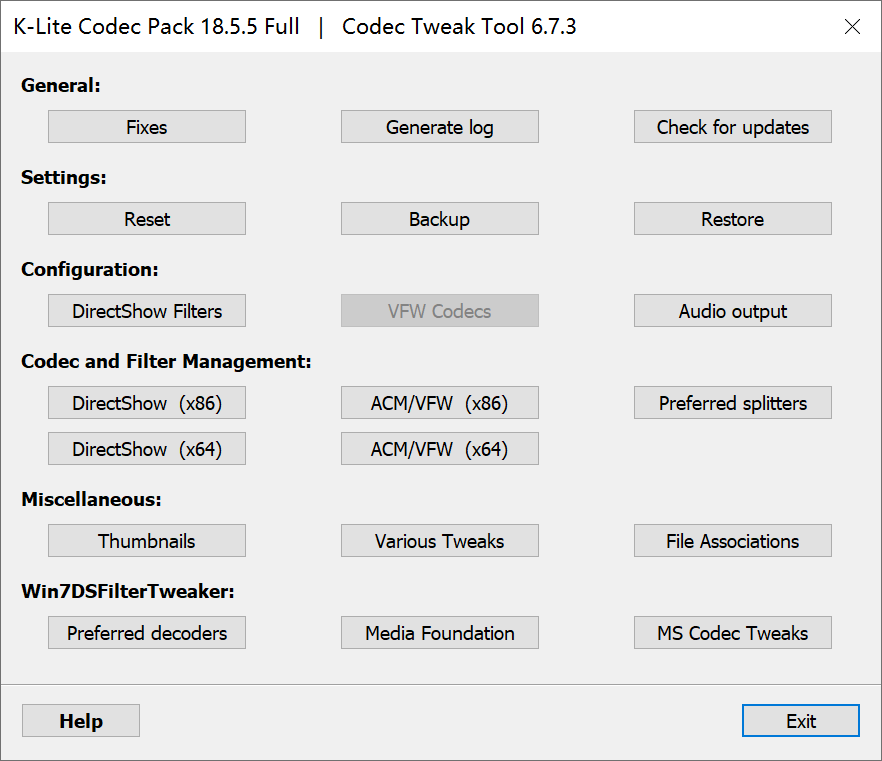882x761 pixels.
Task: Open ACM/VFW (x64) codec management
Action: pos(440,449)
